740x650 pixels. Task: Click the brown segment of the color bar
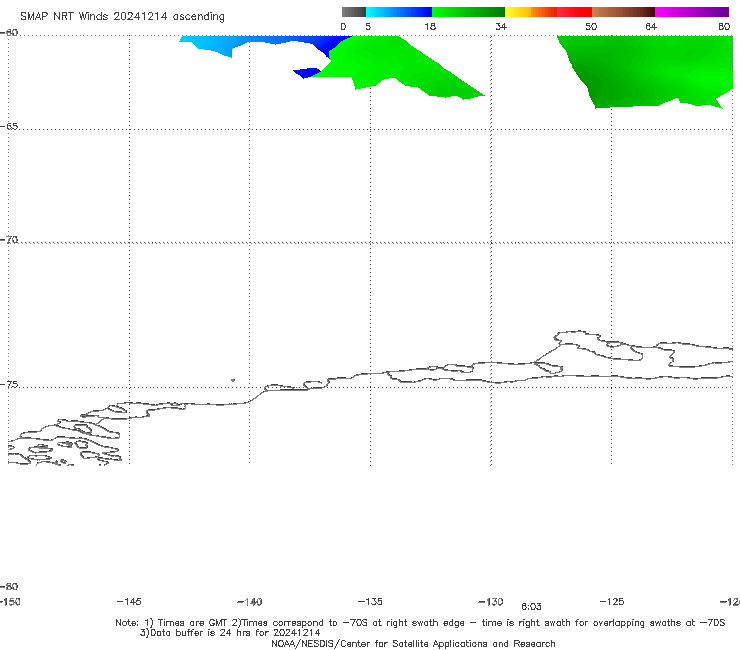point(623,12)
